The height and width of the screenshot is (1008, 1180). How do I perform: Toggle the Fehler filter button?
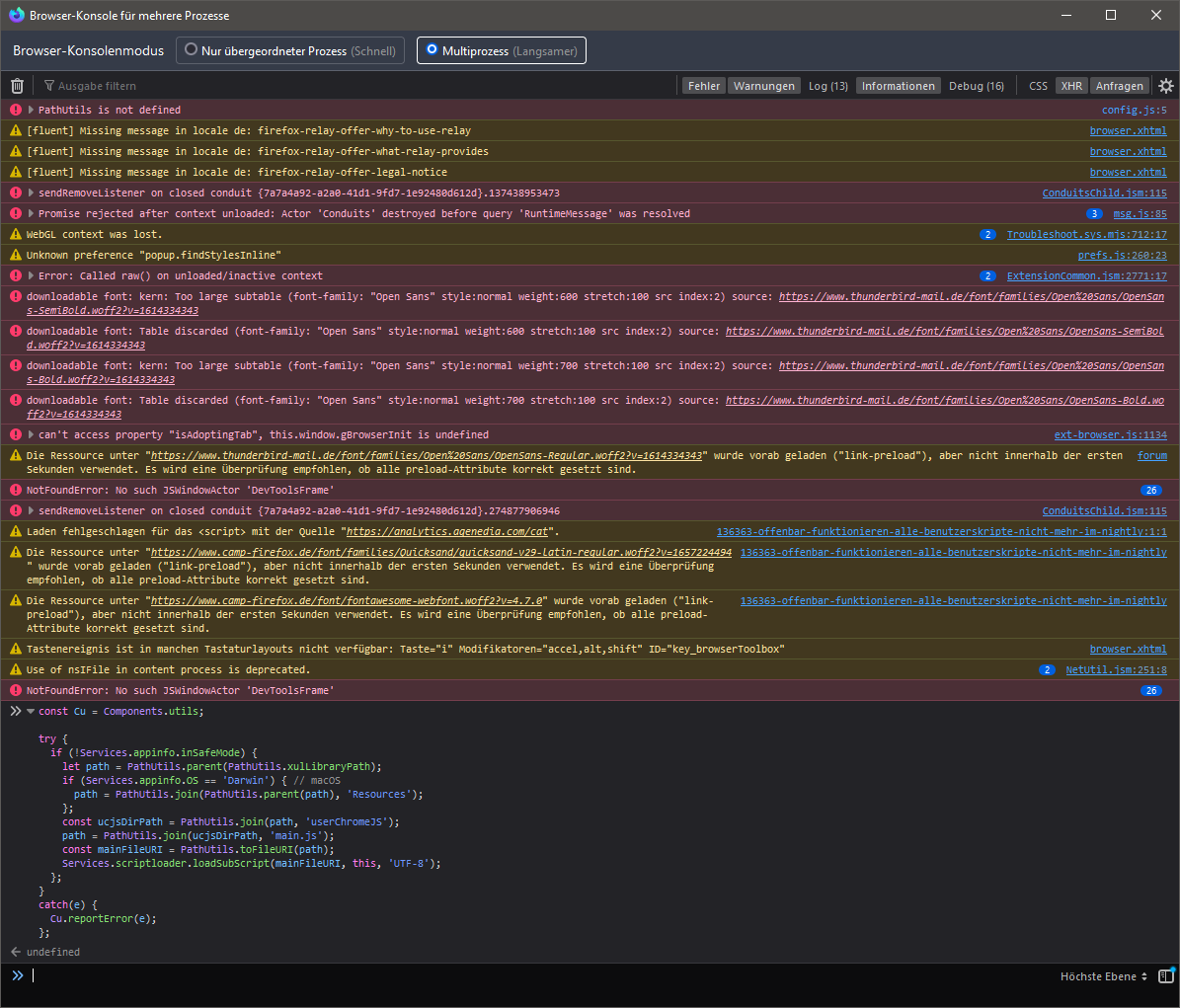(x=704, y=86)
